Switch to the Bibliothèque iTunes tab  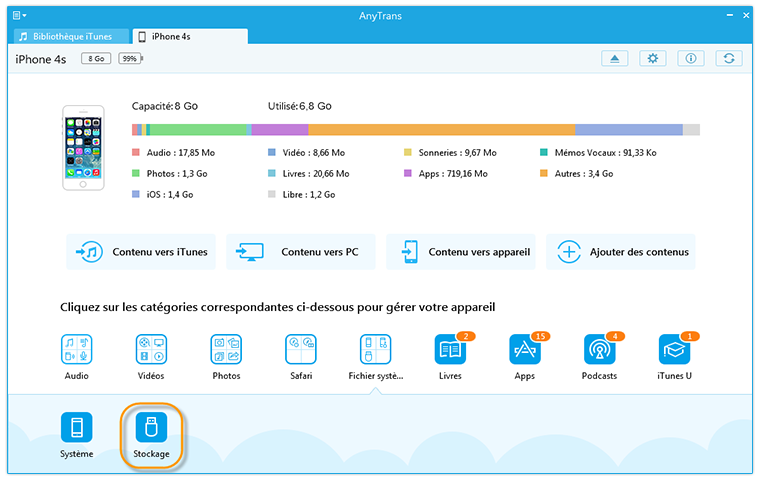tap(72, 36)
